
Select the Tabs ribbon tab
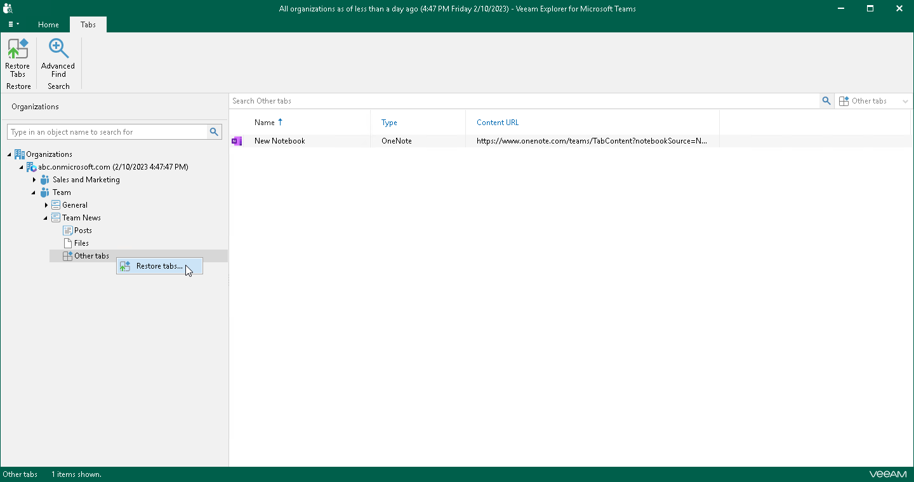pyautogui.click(x=88, y=24)
